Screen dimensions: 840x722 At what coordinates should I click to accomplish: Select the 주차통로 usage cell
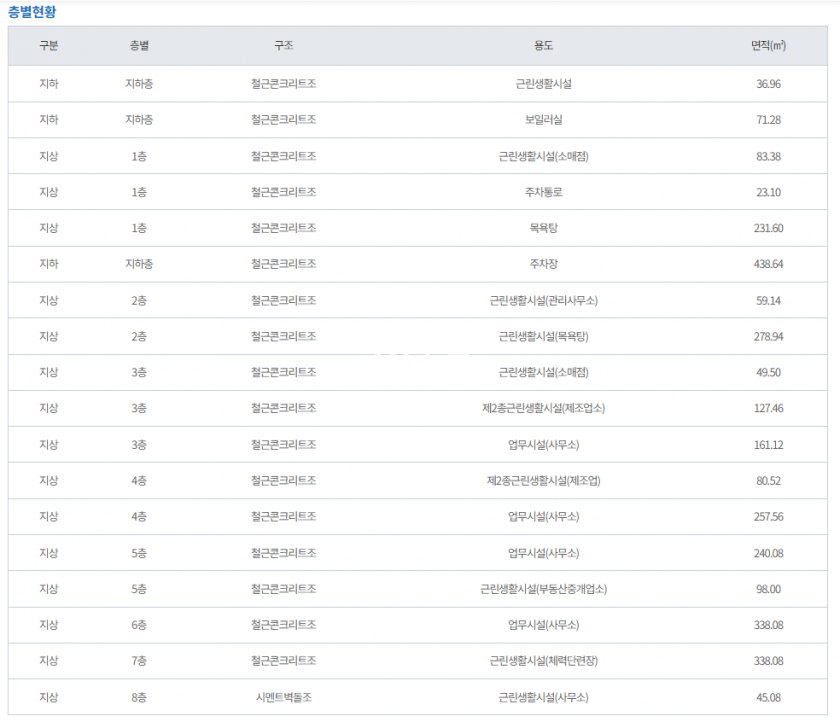pyautogui.click(x=543, y=192)
